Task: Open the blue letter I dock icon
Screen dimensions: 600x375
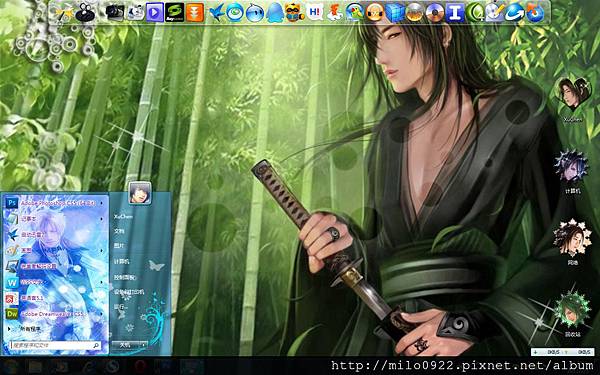Action: pos(455,13)
